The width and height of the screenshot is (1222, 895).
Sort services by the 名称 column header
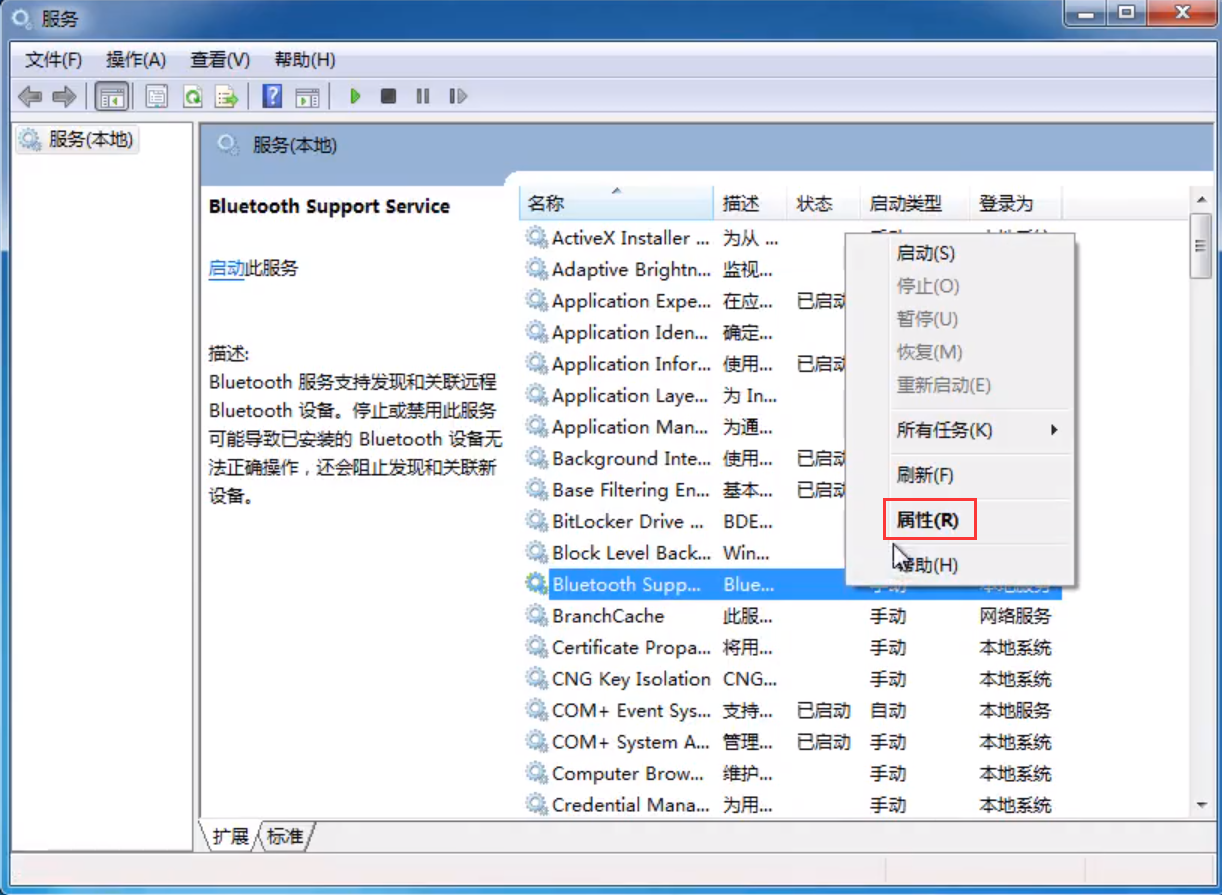[x=546, y=203]
